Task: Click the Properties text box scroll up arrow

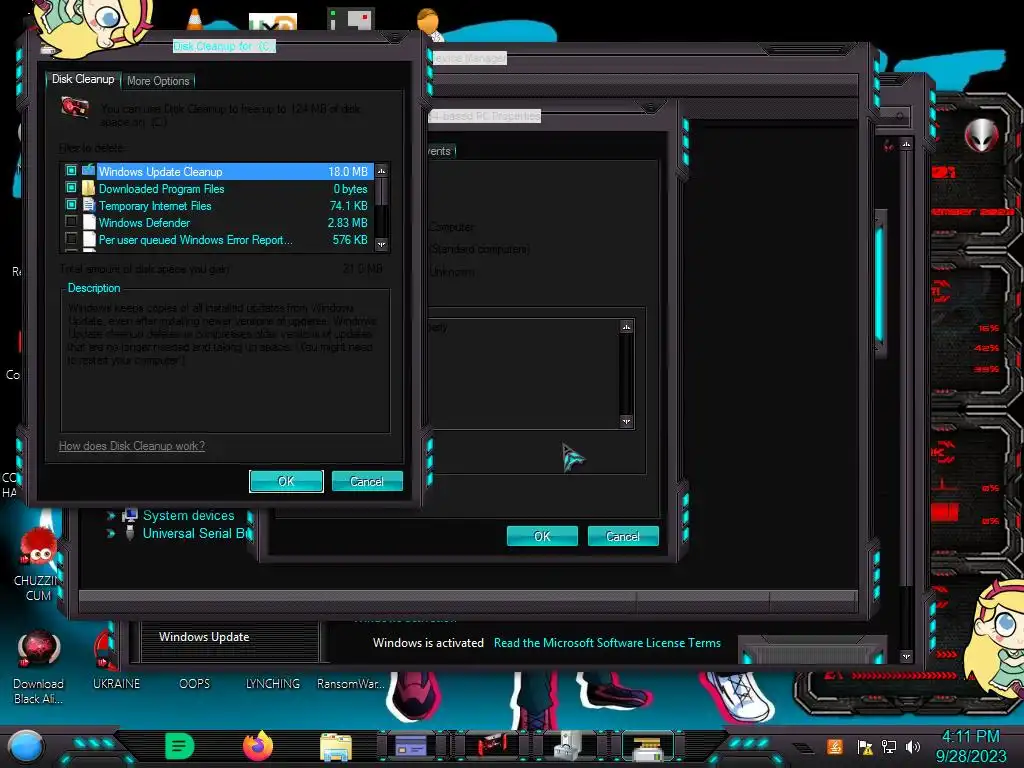Action: click(x=626, y=327)
